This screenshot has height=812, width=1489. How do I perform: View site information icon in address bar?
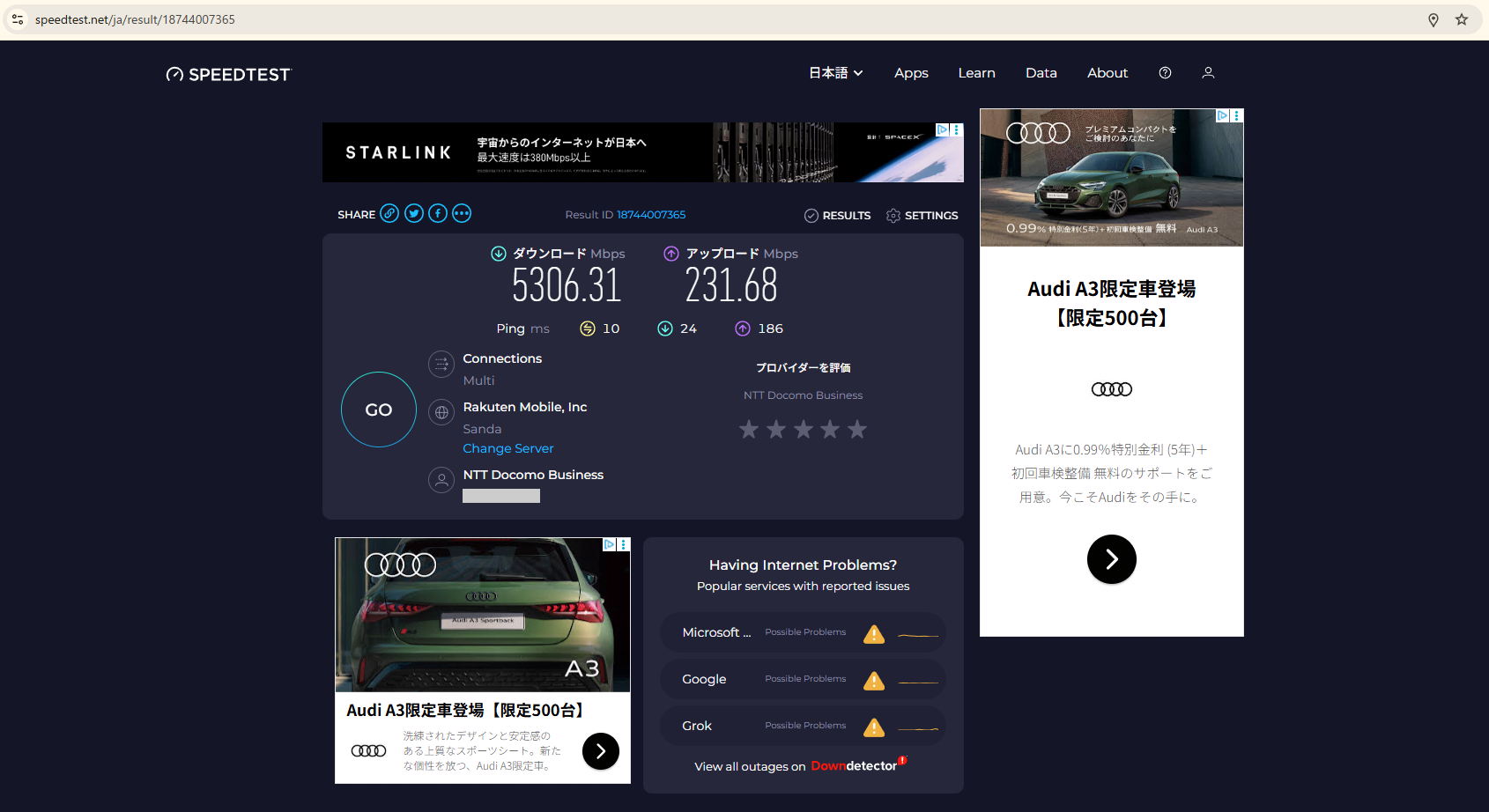pos(18,19)
